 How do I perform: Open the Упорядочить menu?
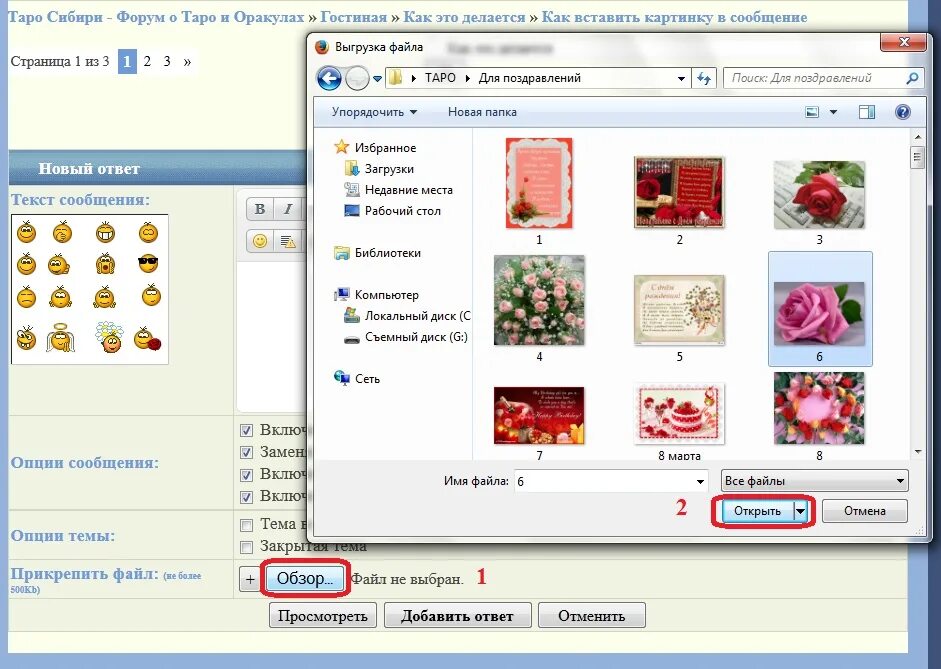click(374, 112)
